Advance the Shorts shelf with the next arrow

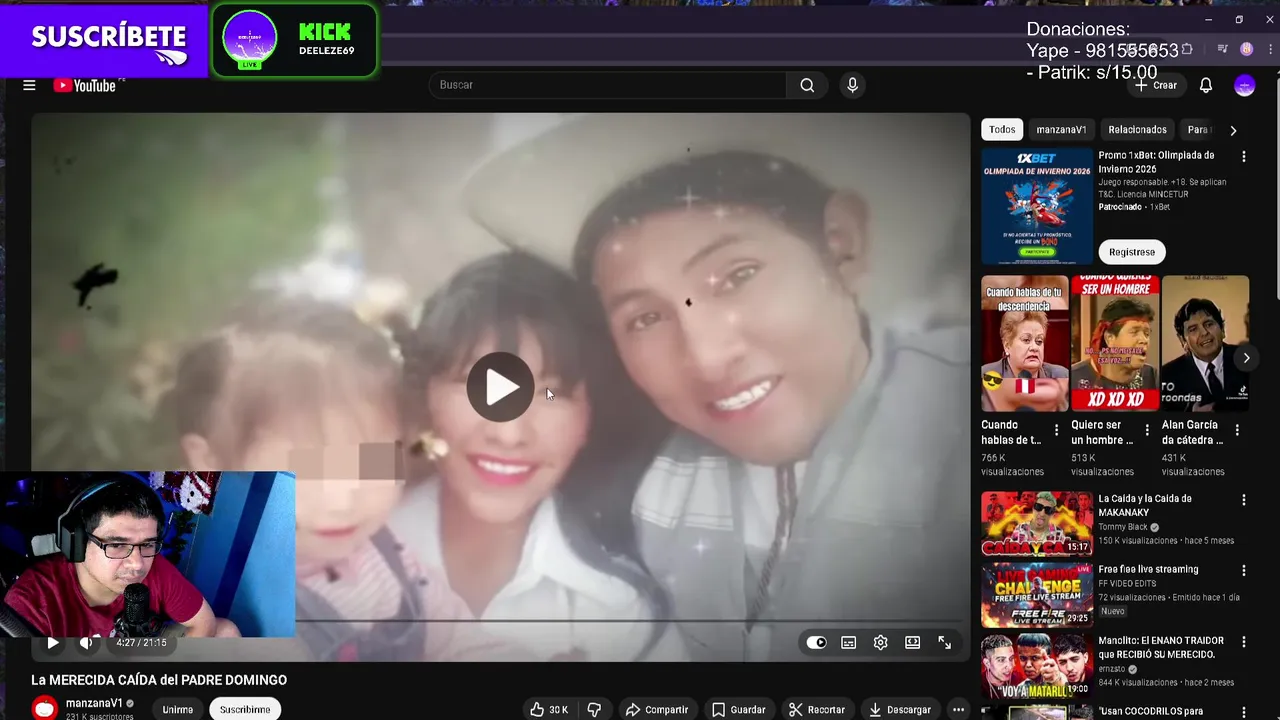(1246, 357)
